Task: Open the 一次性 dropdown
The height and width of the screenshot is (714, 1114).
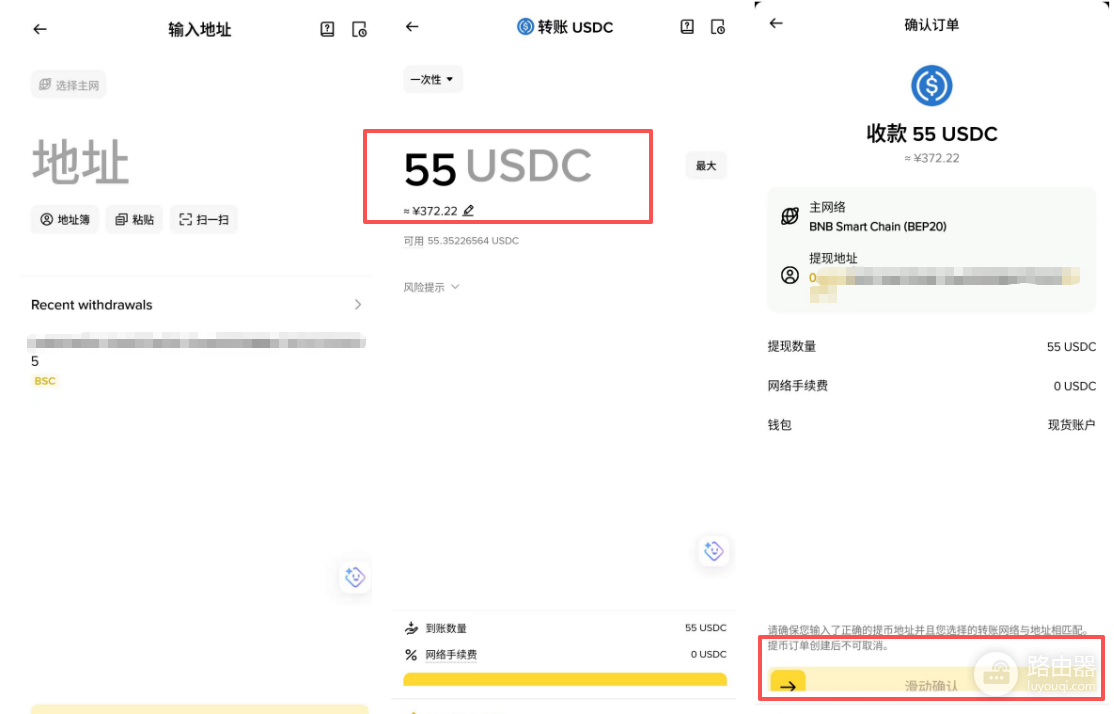Action: pyautogui.click(x=433, y=79)
